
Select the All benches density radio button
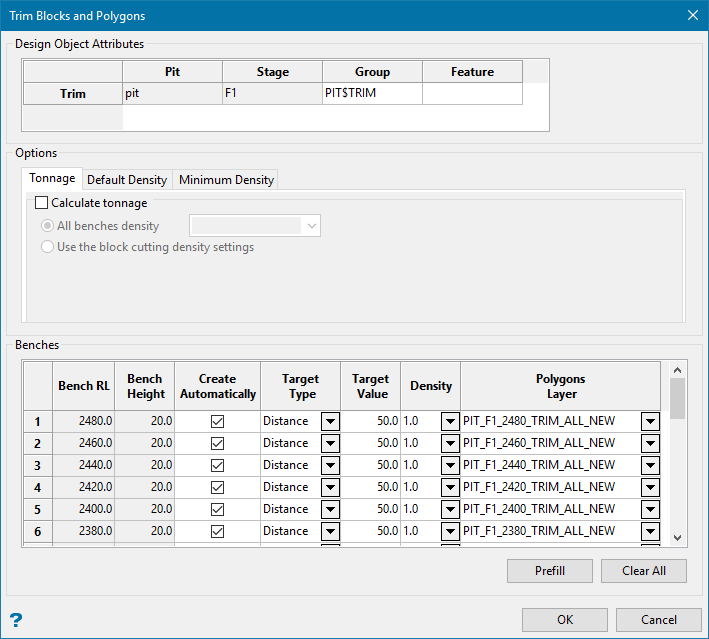pos(47,226)
